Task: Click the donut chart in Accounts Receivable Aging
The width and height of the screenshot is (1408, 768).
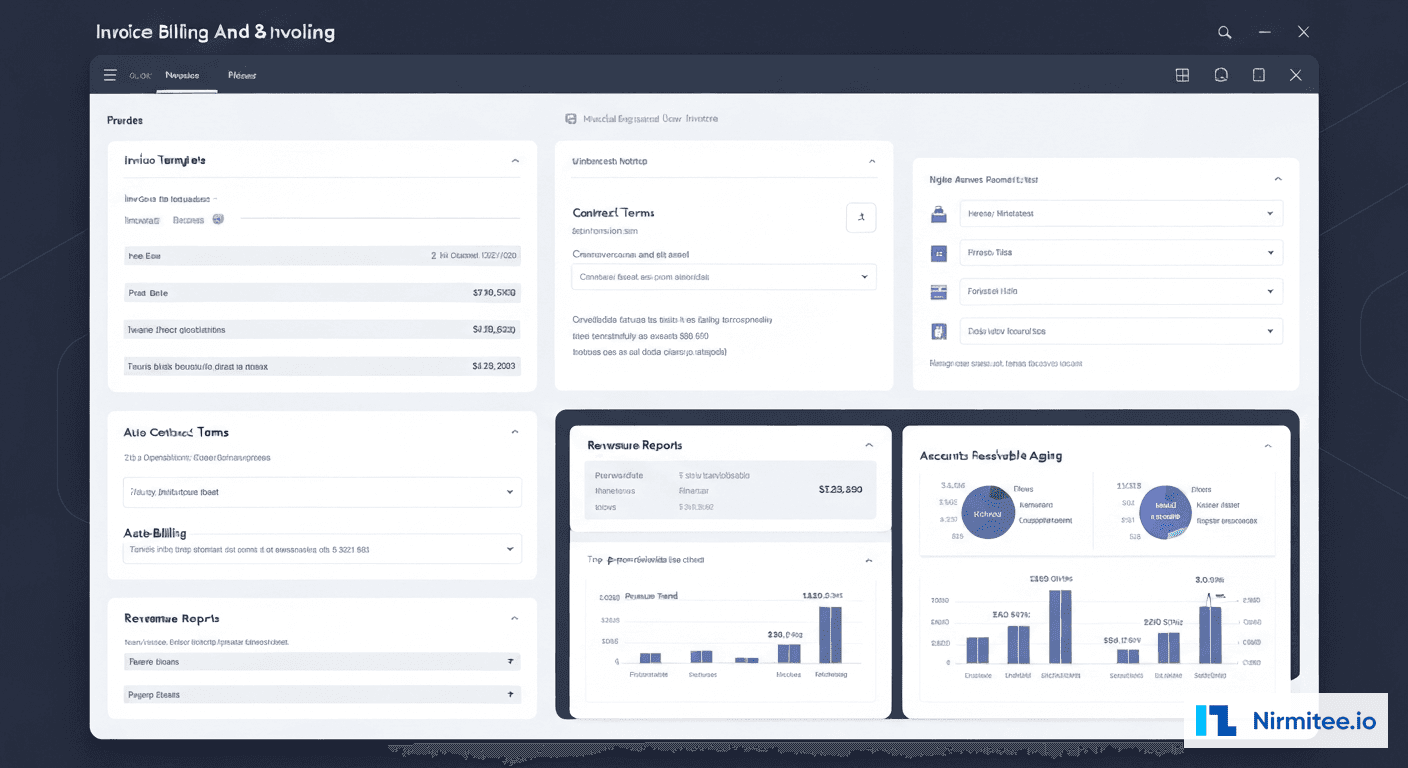Action: pos(989,512)
